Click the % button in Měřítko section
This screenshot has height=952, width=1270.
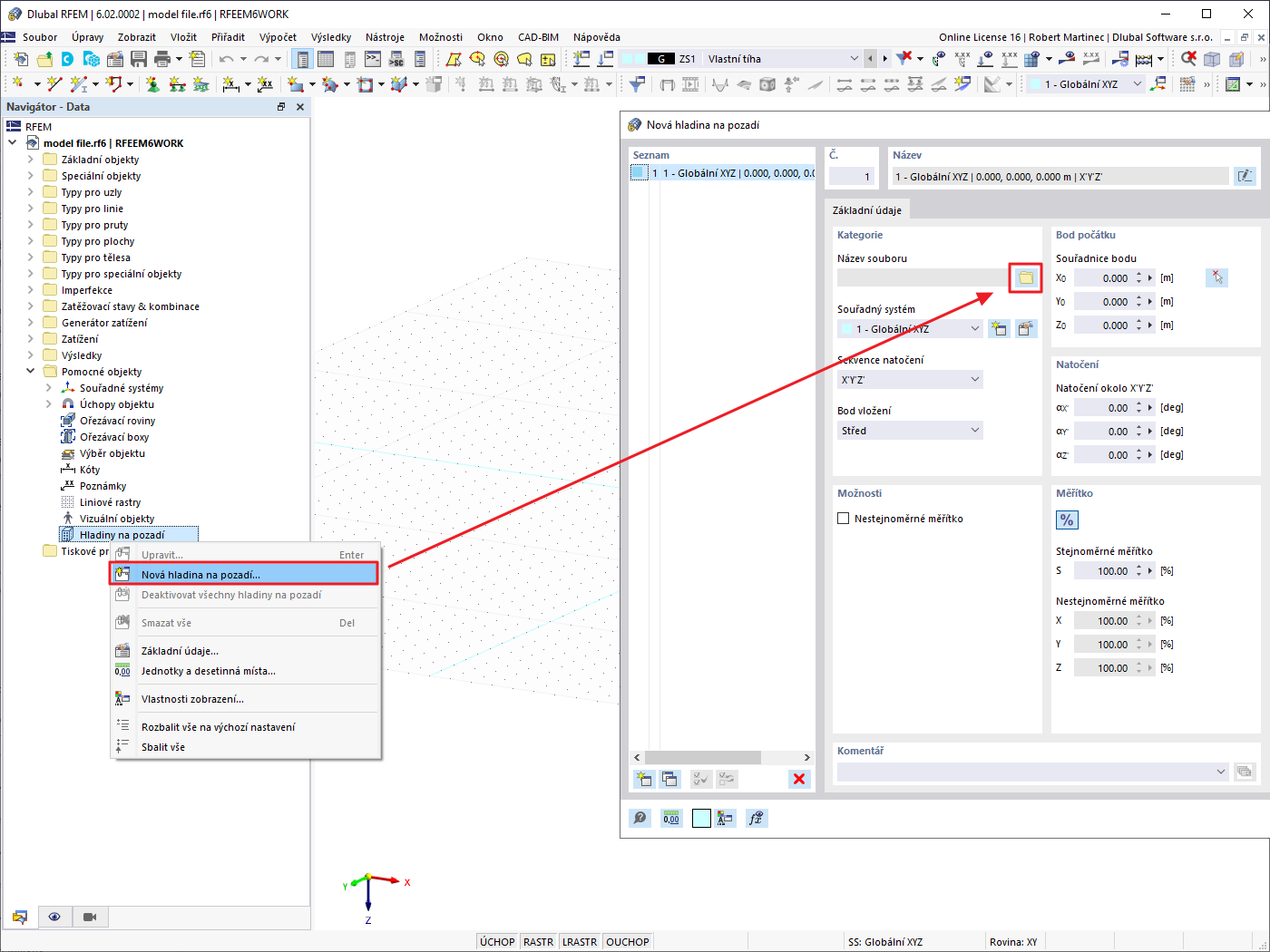click(x=1067, y=520)
